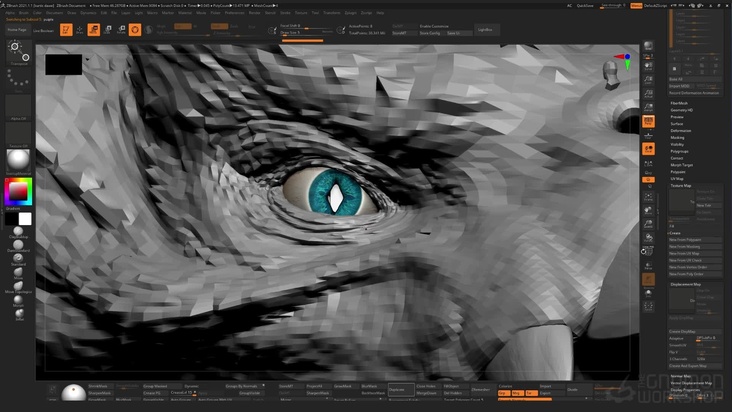732x412 pixels.
Task: Expand the Deformation subpalette
Action: tap(681, 131)
